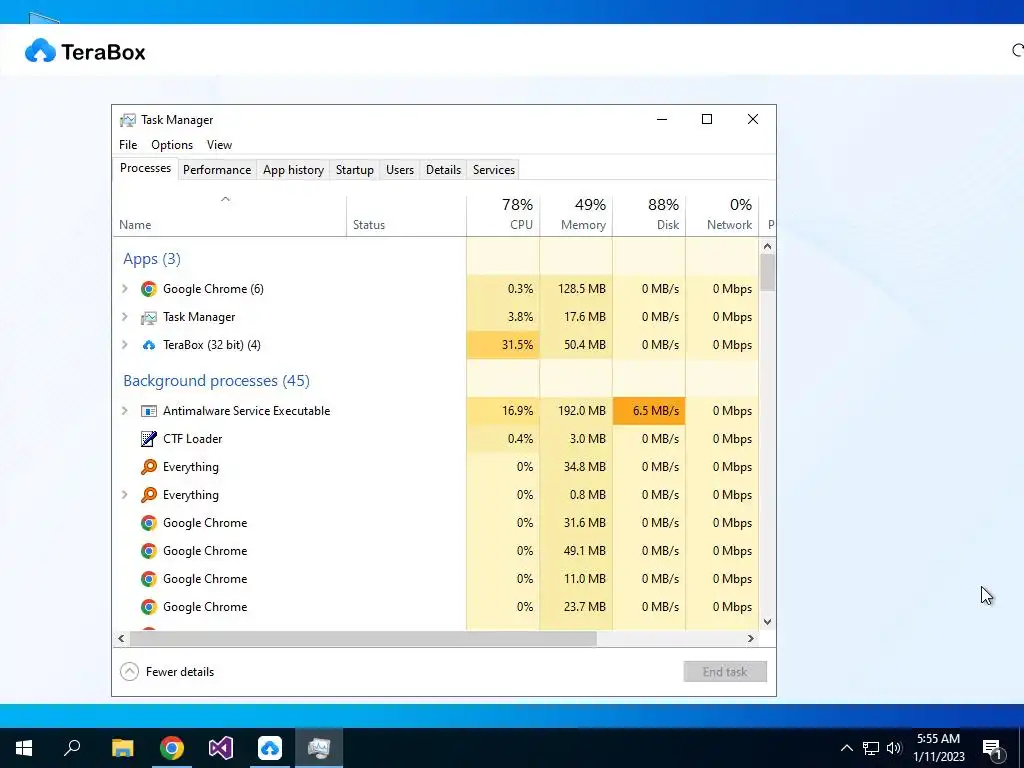The image size is (1024, 768).
Task: Sort by the Status column header
Action: coord(406,216)
